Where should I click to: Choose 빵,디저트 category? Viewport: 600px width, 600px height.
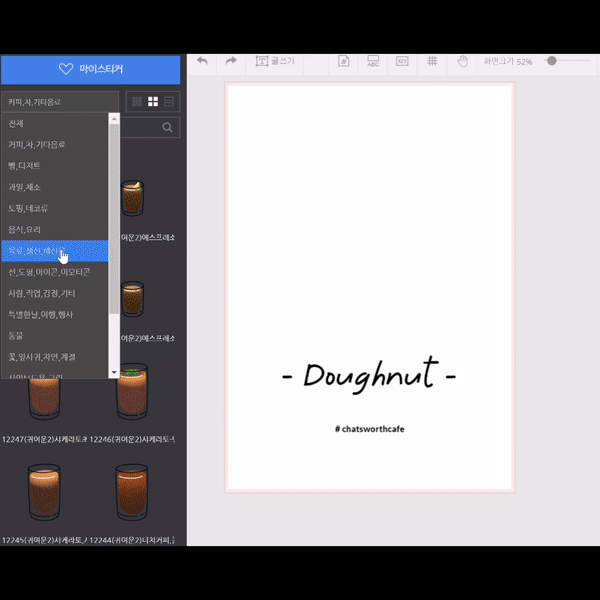click(55, 166)
